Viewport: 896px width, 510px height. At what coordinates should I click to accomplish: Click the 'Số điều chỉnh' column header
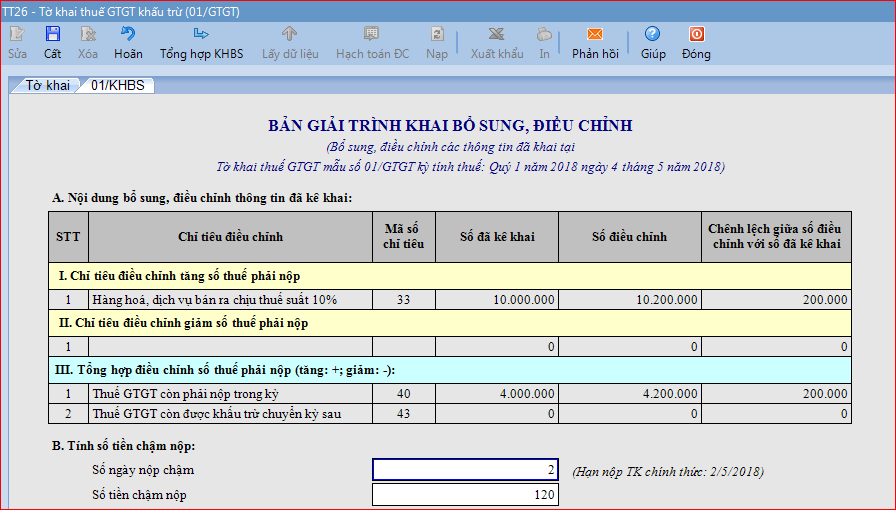(x=630, y=237)
